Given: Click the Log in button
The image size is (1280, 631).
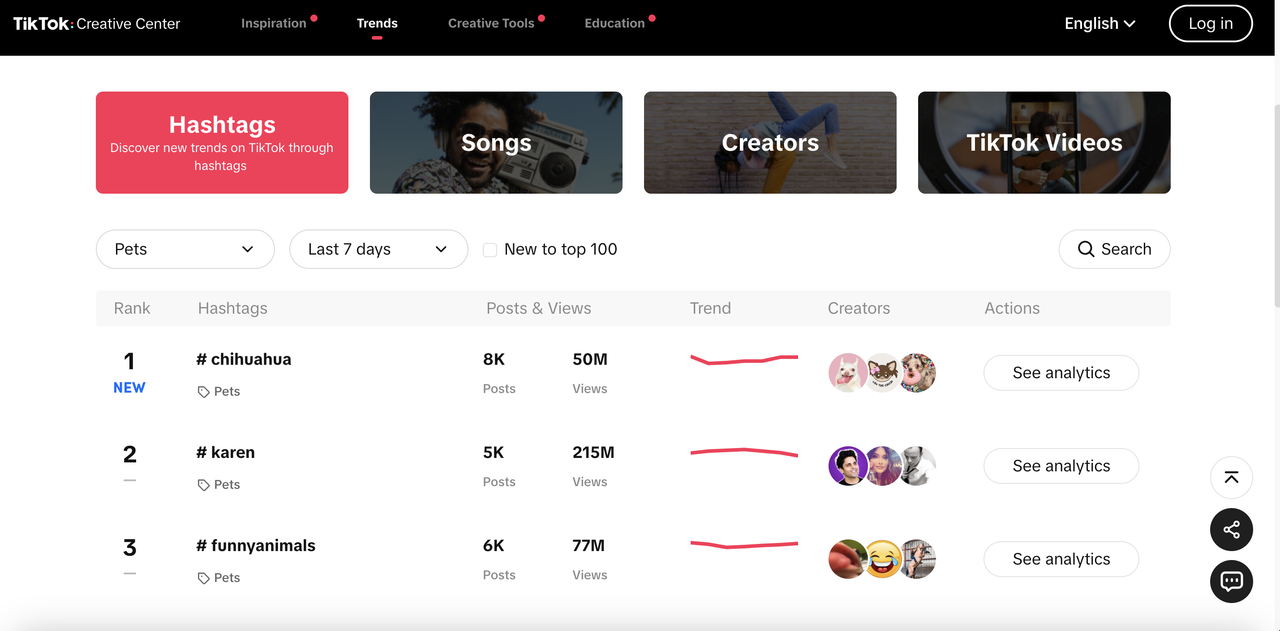Looking at the screenshot, I should tap(1210, 23).
